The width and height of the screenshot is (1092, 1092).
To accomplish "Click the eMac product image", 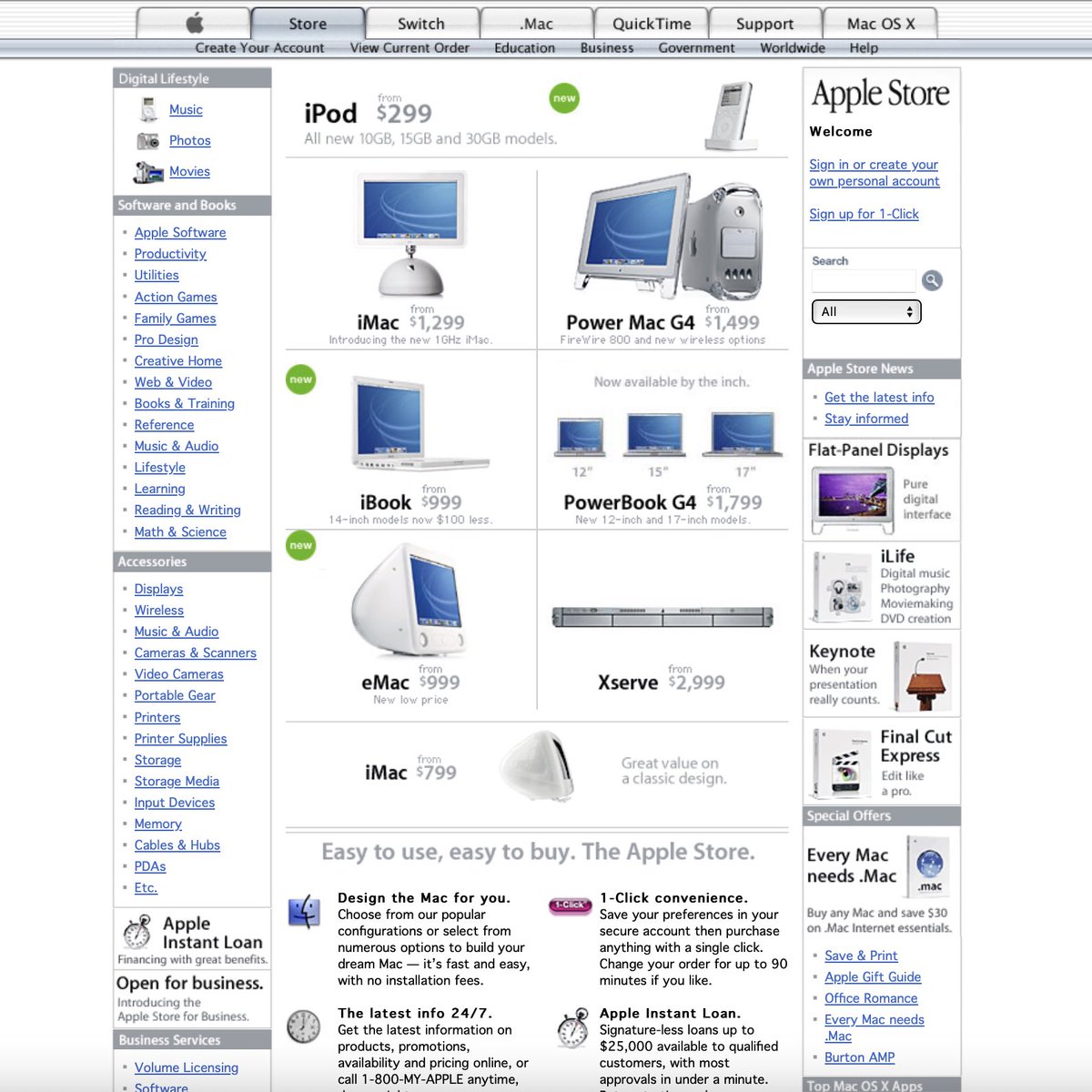I will coord(409,601).
